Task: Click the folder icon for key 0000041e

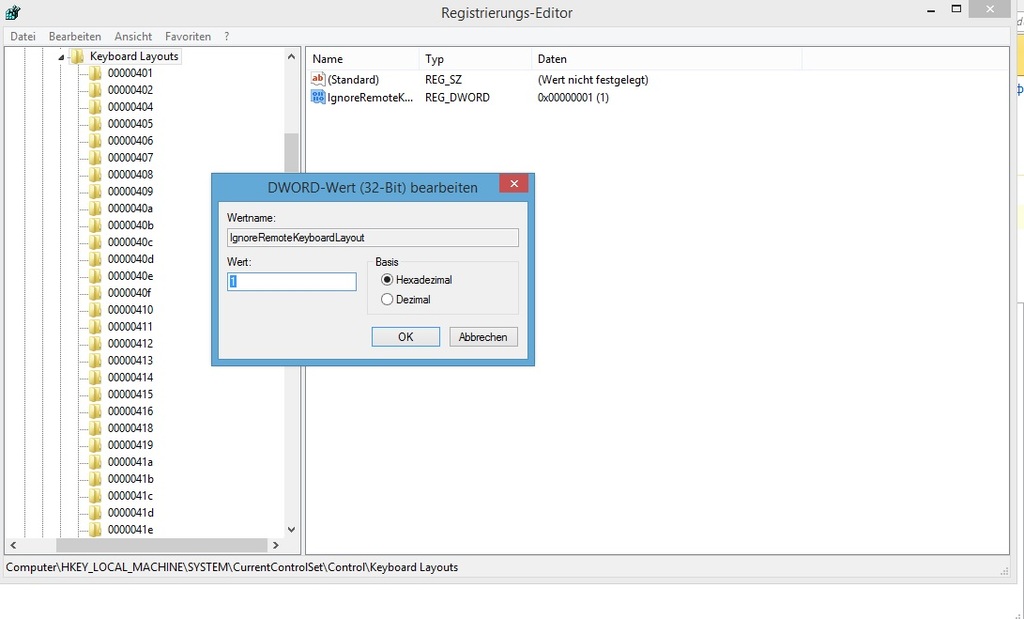Action: pos(95,529)
